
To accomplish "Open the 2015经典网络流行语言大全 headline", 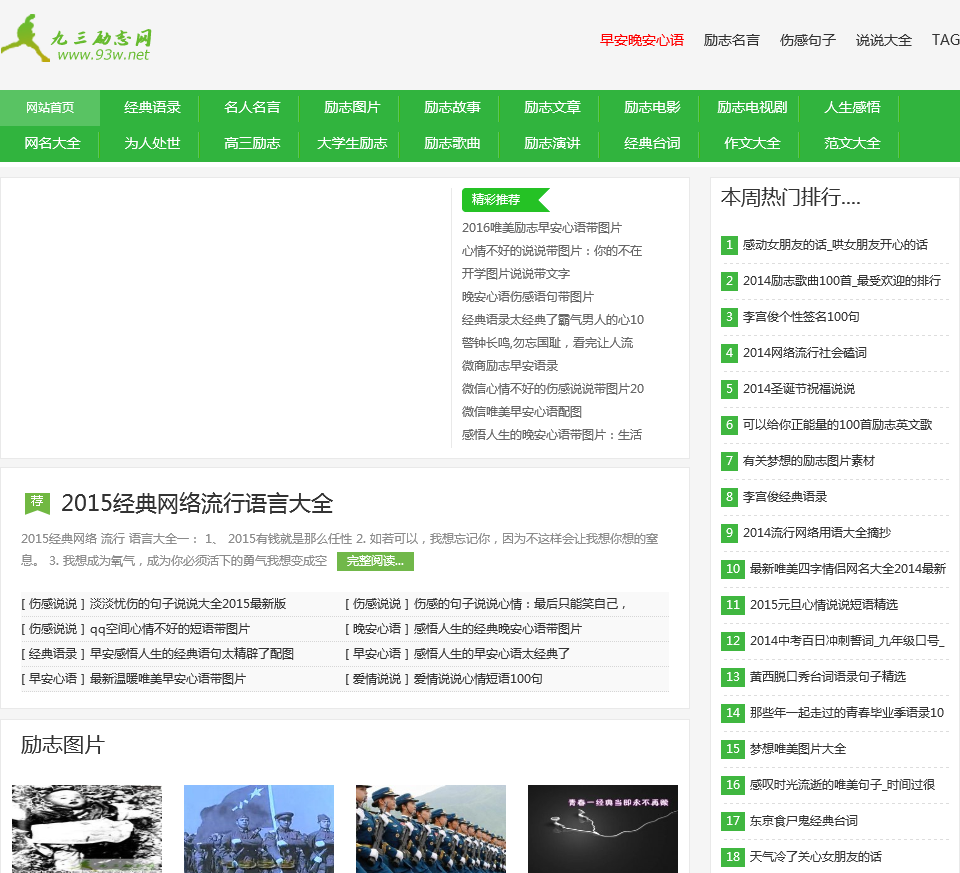I will point(197,503).
